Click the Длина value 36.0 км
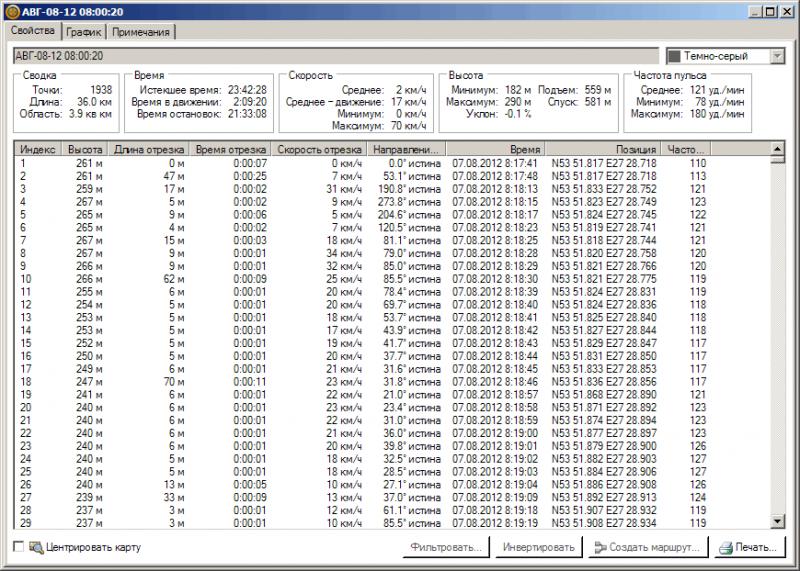 [94, 102]
